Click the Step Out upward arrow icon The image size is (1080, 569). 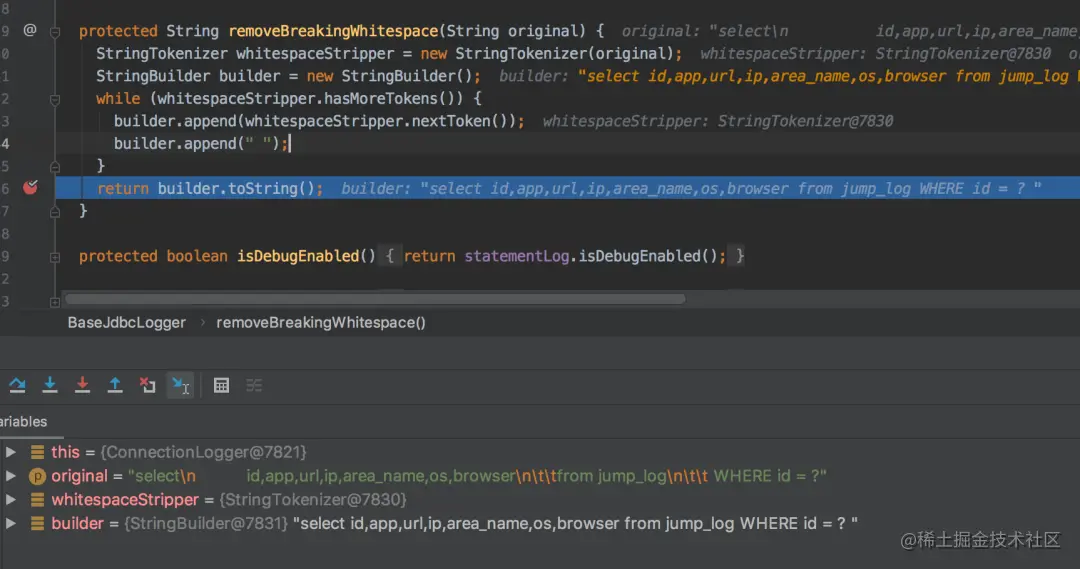pos(115,385)
